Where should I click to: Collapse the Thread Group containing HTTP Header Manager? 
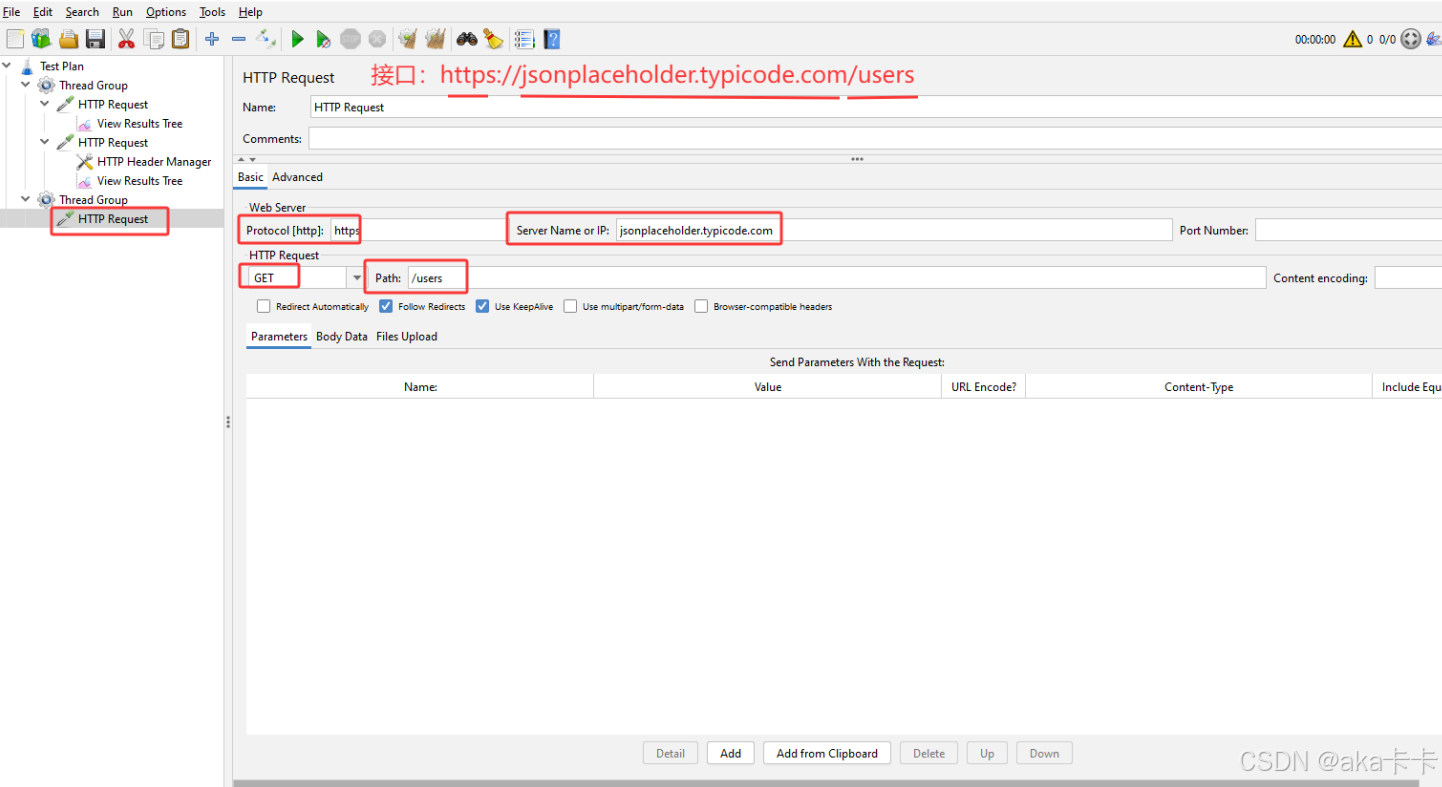coord(26,85)
